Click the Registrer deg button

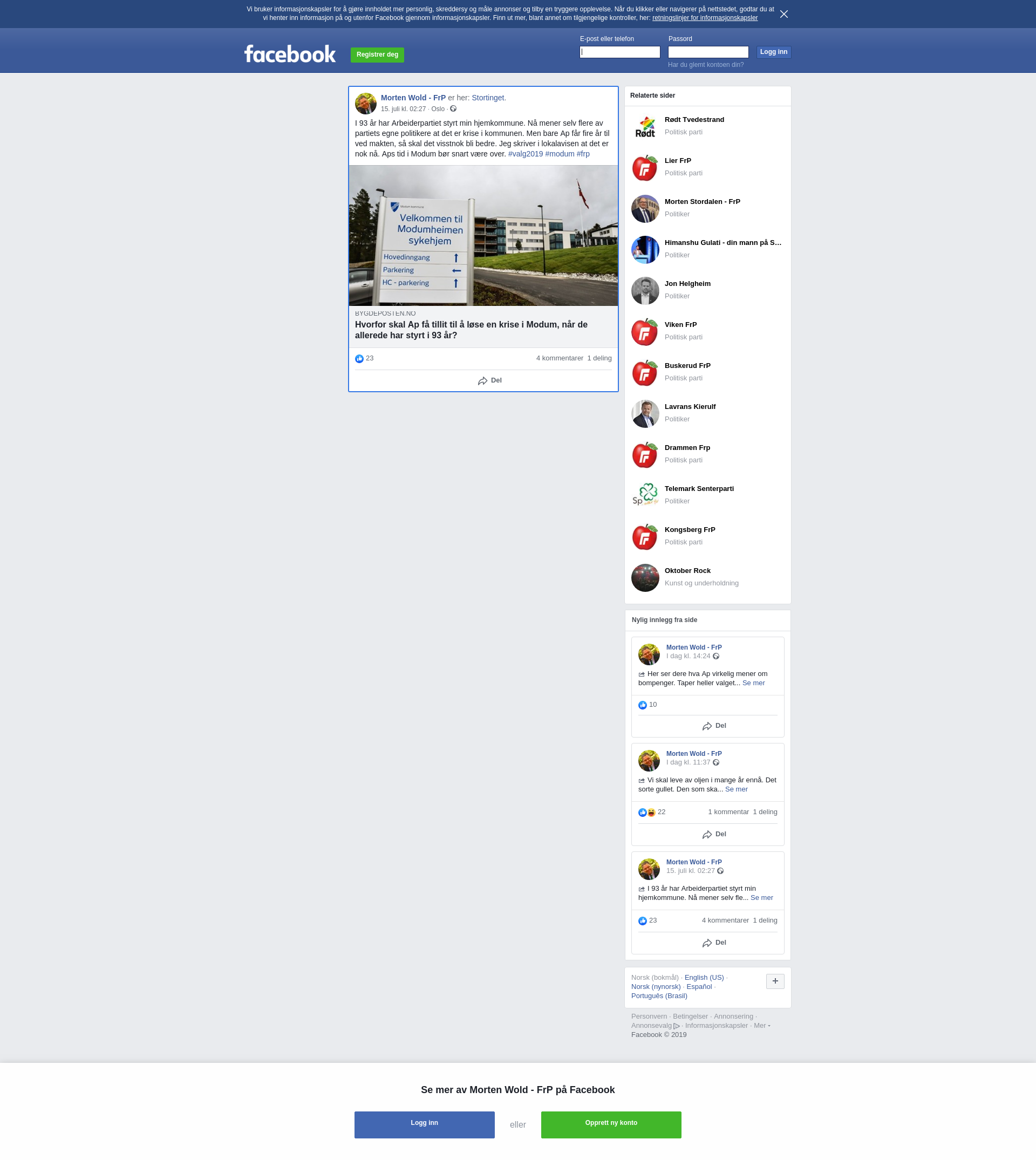[x=377, y=54]
